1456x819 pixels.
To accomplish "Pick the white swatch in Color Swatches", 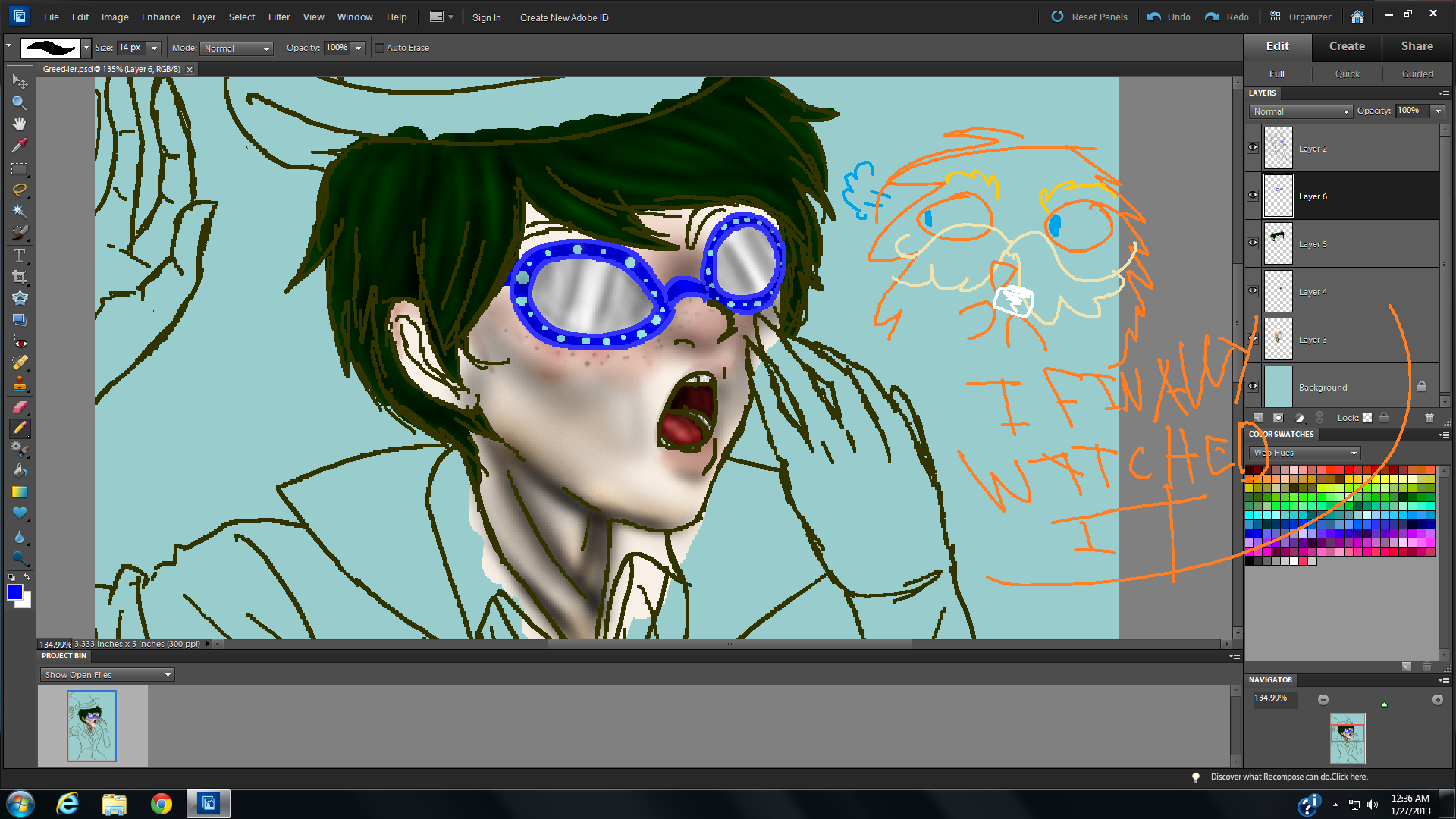I will [1294, 561].
